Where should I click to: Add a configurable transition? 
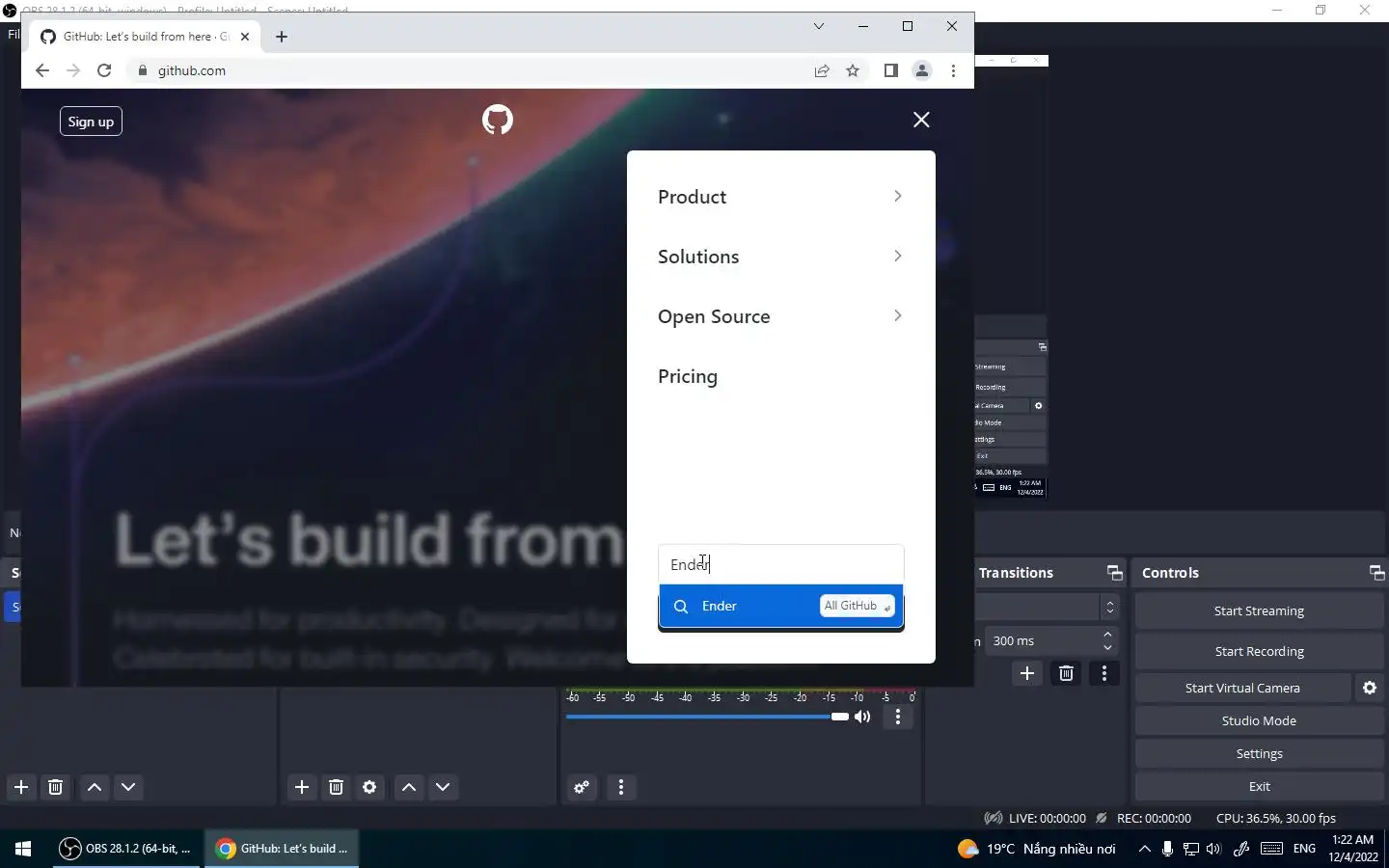pos(1027,673)
